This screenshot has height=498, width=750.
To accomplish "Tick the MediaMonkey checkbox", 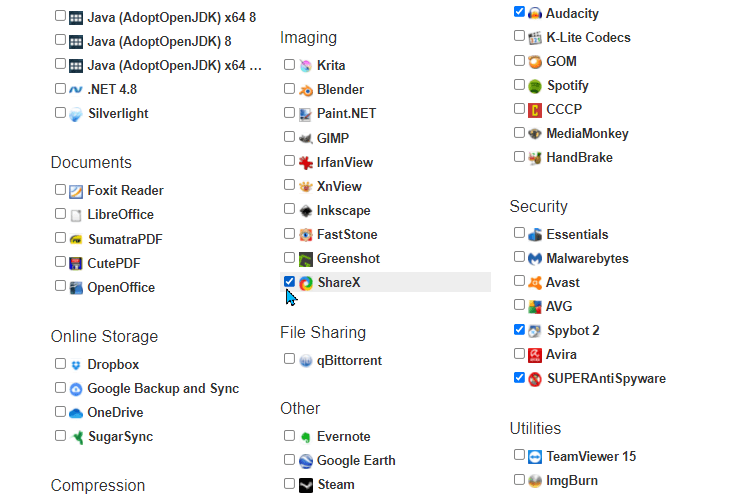I will click(x=519, y=132).
